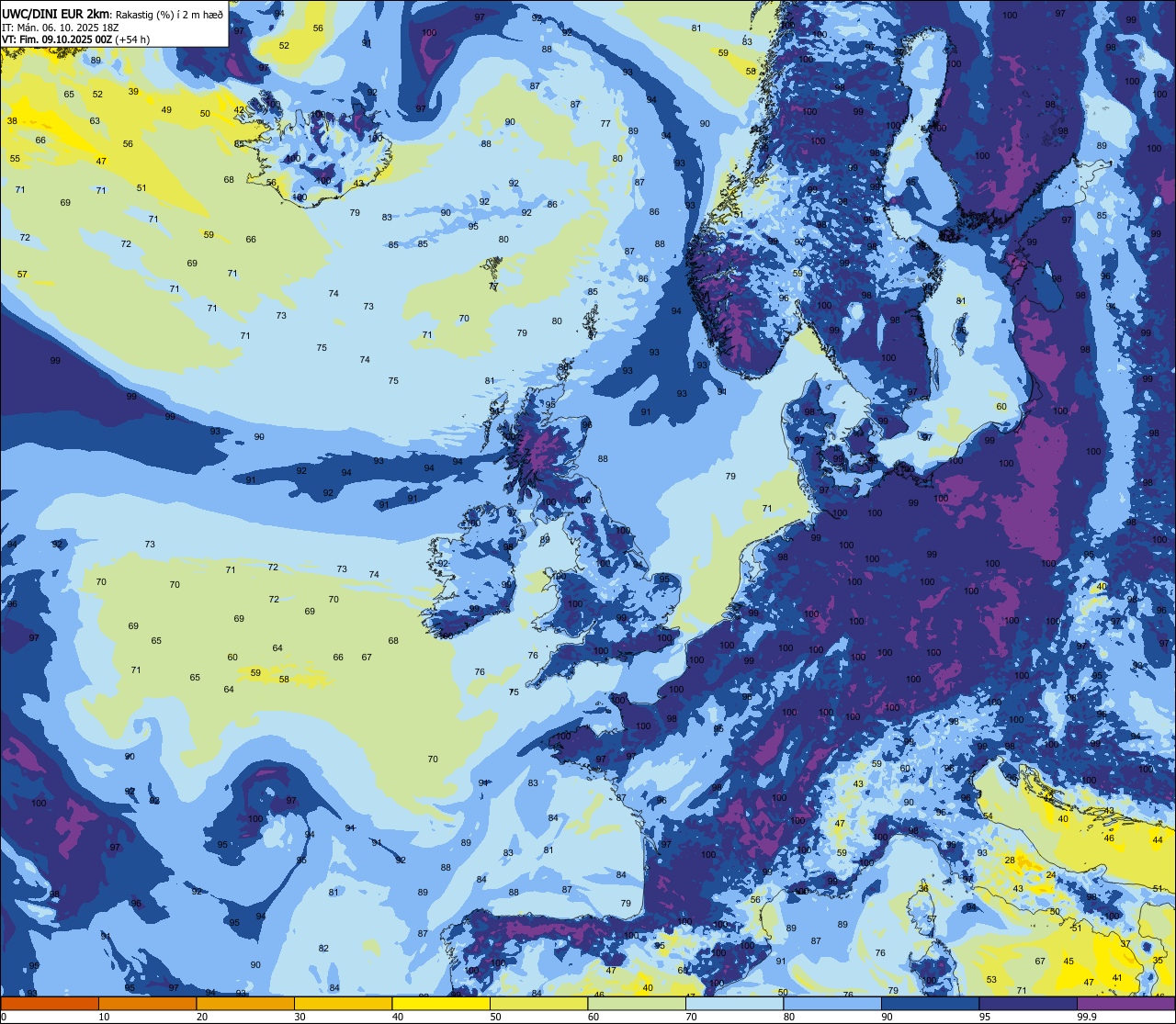Screen dimensions: 1176x1024
Task: Click the humidity value 37 in the southeast corner
Action: (1125, 943)
